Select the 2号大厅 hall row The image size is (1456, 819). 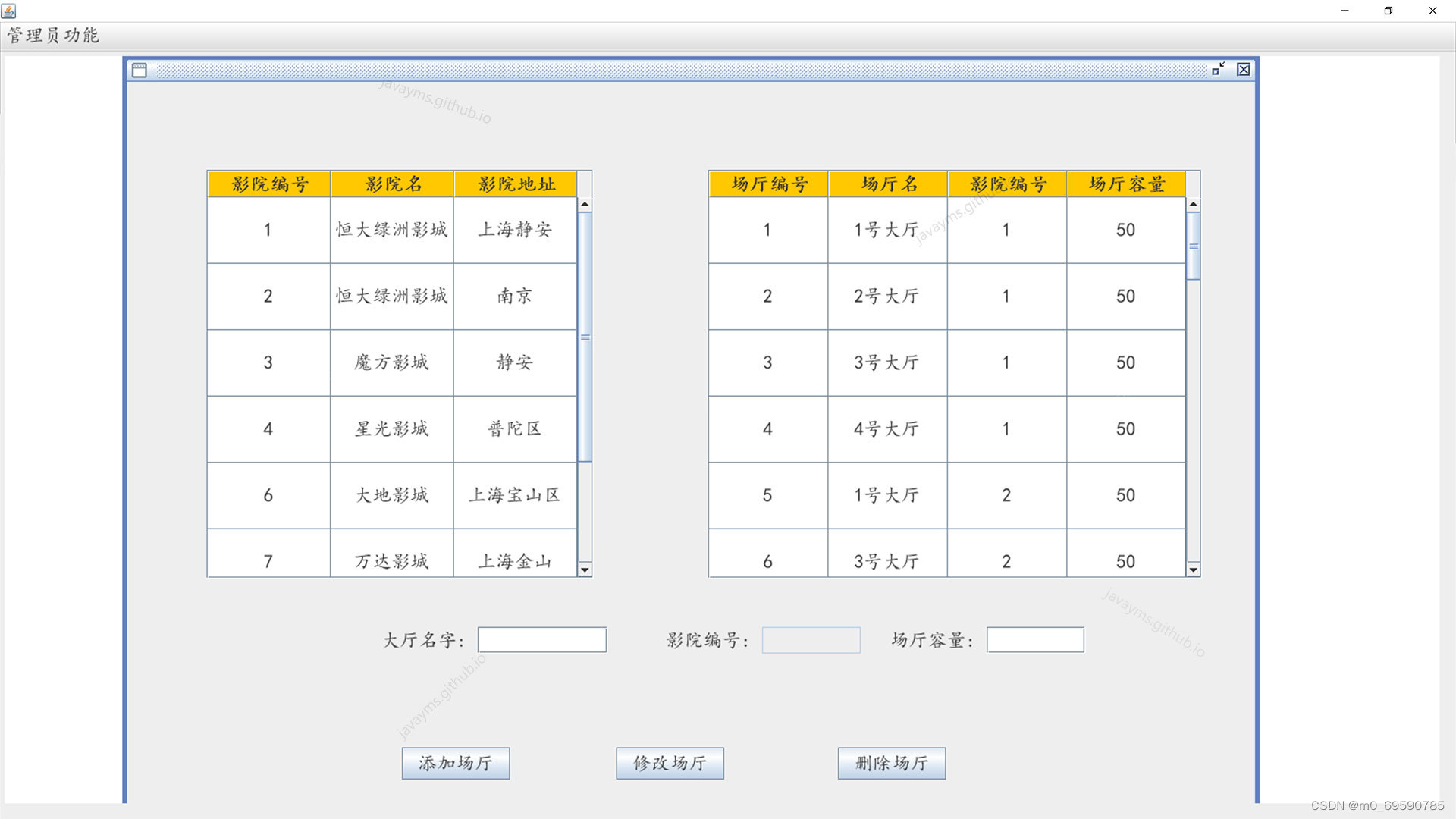(x=946, y=296)
